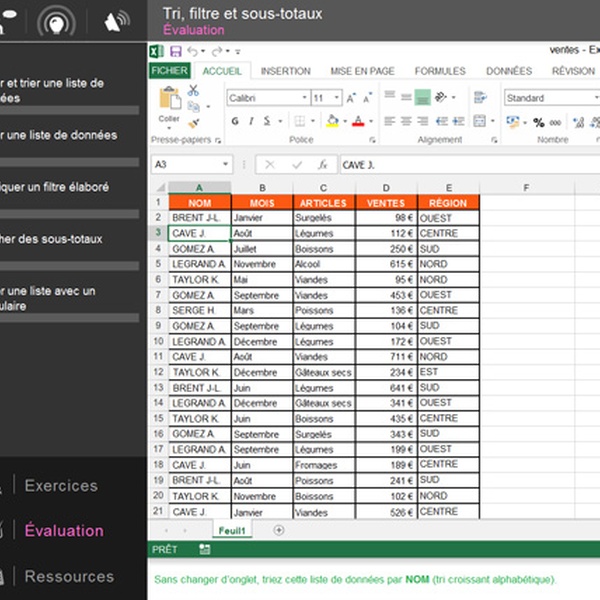Apply thousands separator 000 format
Image resolution: width=600 pixels, height=600 pixels.
tap(555, 122)
